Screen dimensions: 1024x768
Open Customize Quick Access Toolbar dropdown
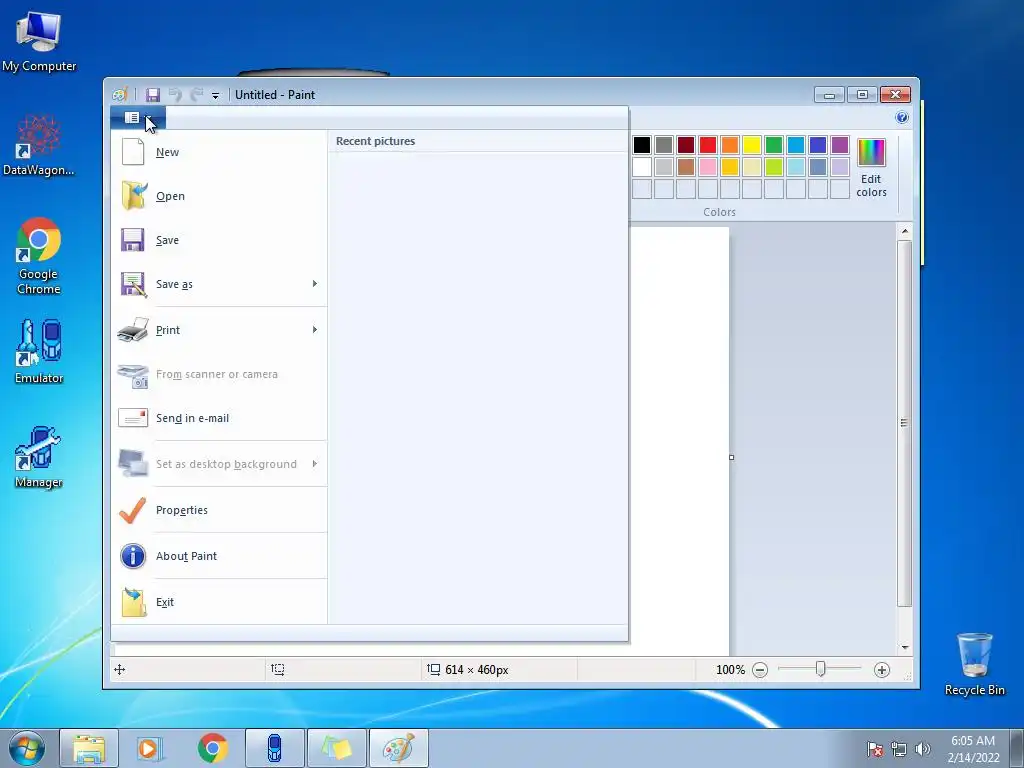coord(215,95)
